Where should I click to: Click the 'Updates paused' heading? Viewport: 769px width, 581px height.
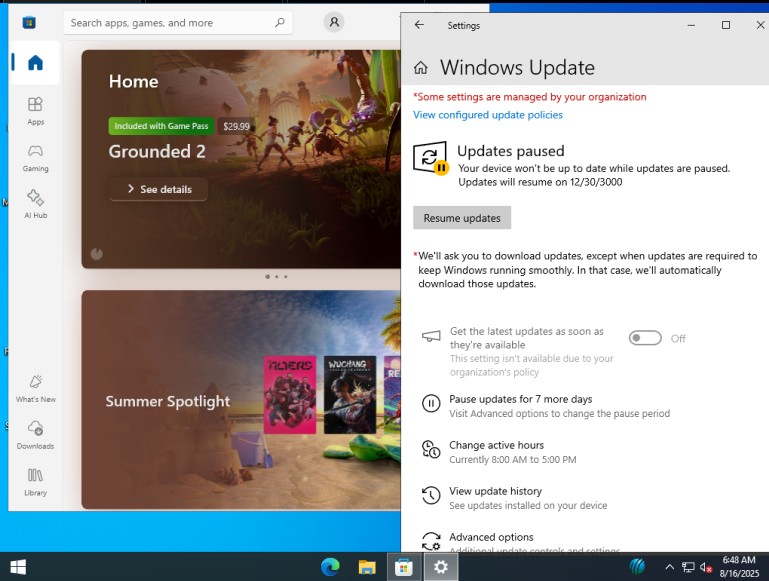click(x=511, y=151)
